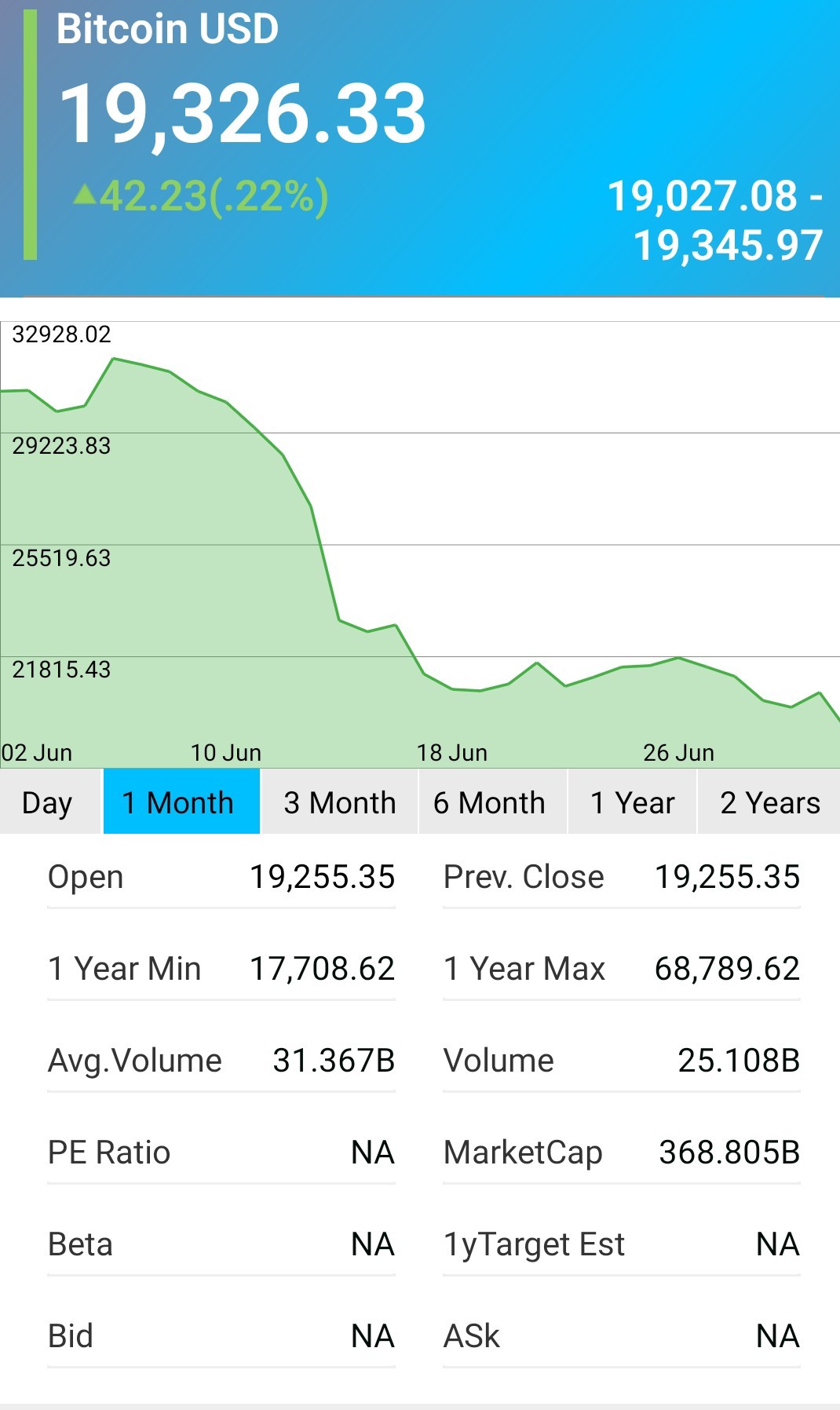Tap the Open value row
Image resolution: width=840 pixels, height=1410 pixels.
[221, 878]
